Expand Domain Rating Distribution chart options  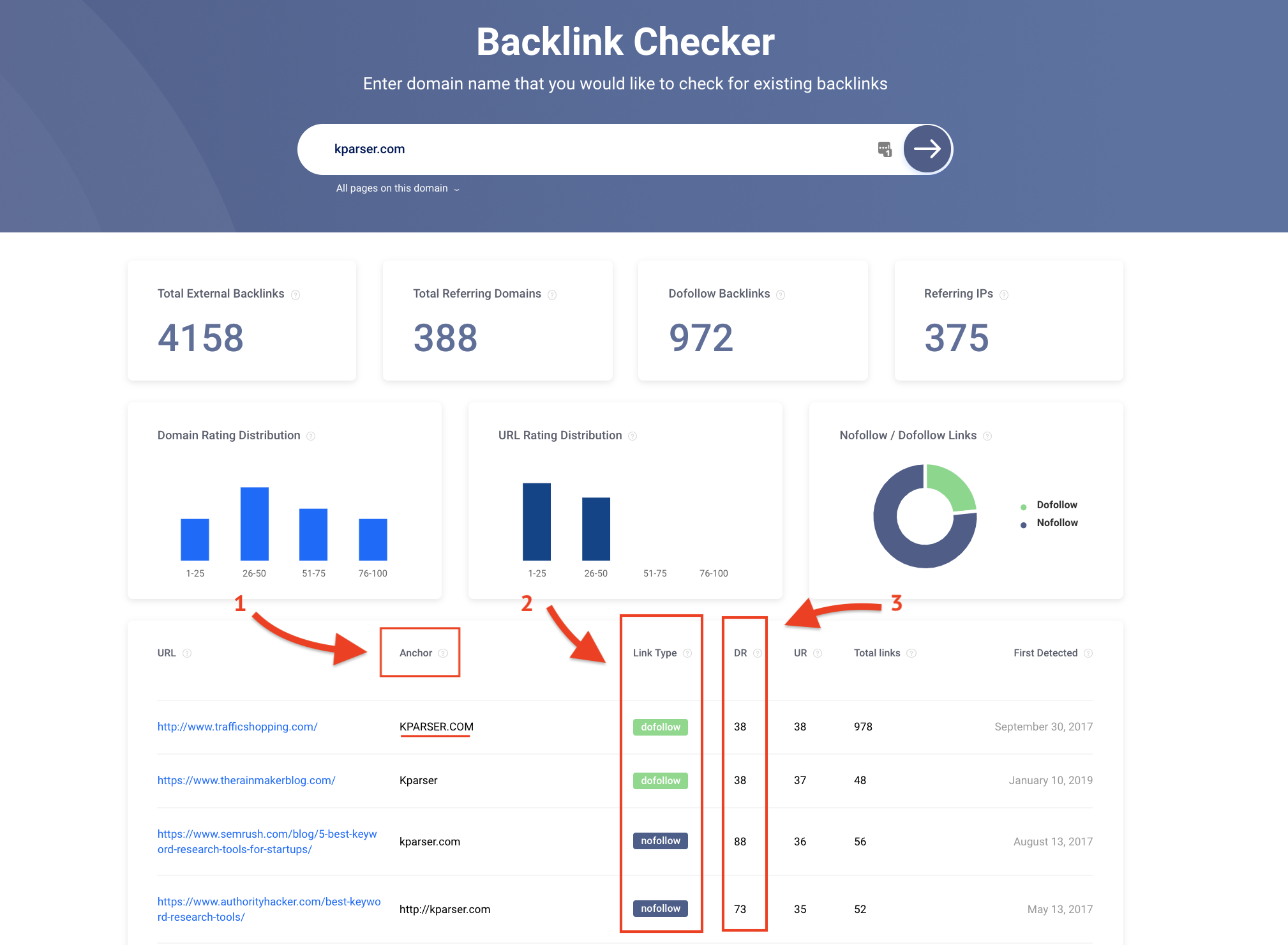tap(311, 434)
